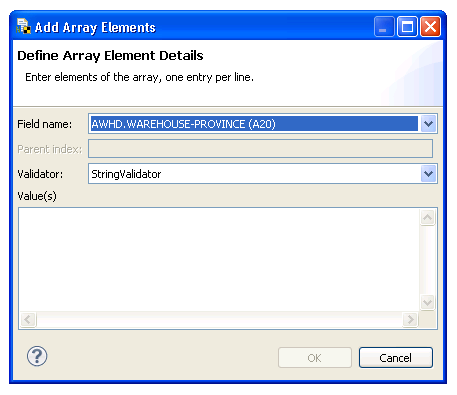Close the Add Array Elements dialog
This screenshot has width=457, height=395.
(430, 27)
